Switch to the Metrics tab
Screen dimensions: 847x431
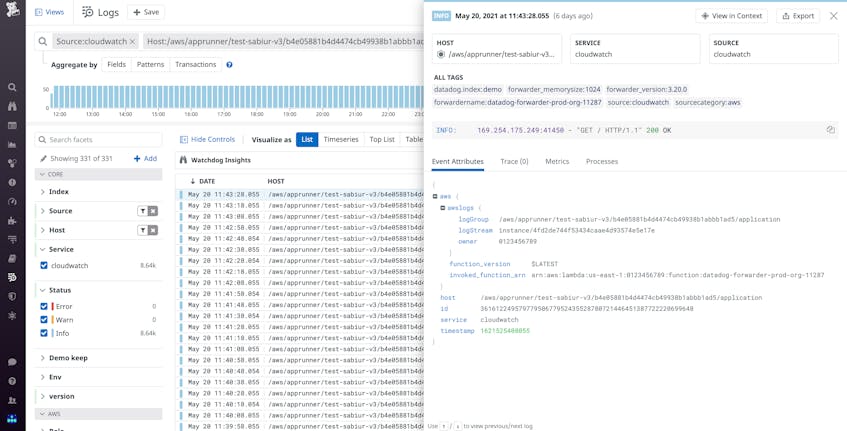[557, 161]
